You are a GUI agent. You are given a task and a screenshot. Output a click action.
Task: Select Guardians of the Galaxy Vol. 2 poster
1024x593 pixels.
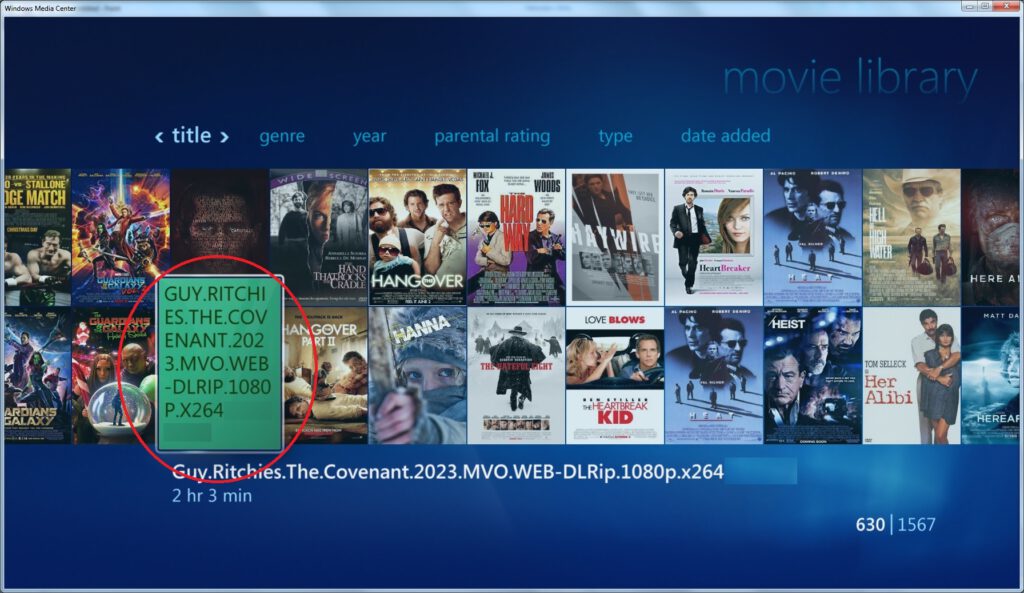[121, 237]
